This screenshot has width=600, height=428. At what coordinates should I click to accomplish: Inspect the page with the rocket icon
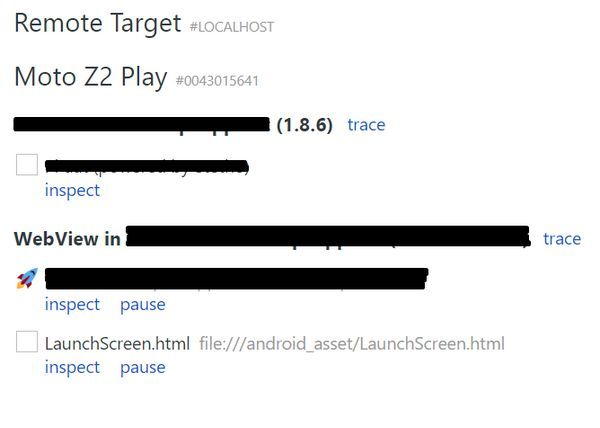(x=72, y=304)
